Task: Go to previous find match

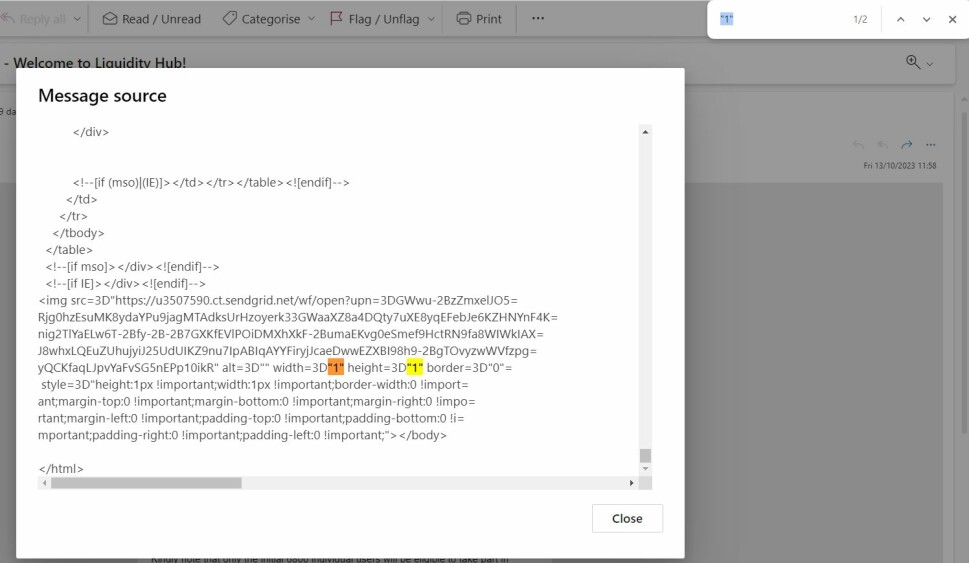Action: pos(900,19)
